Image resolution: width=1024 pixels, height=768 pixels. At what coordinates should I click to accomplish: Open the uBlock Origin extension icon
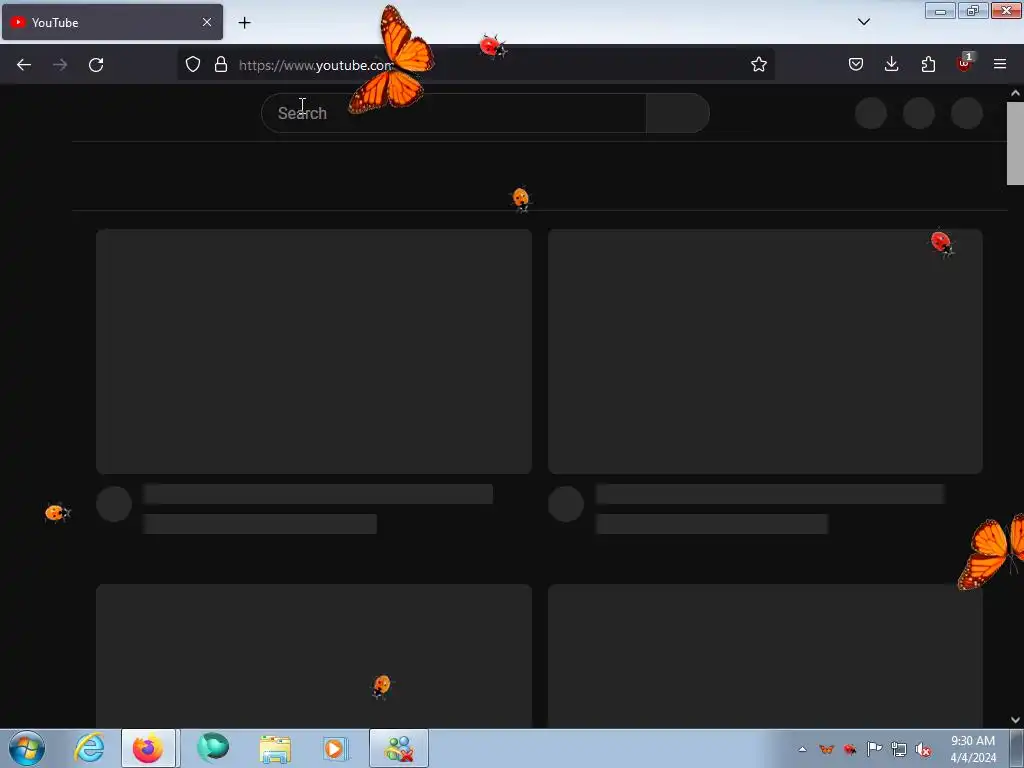(x=964, y=63)
